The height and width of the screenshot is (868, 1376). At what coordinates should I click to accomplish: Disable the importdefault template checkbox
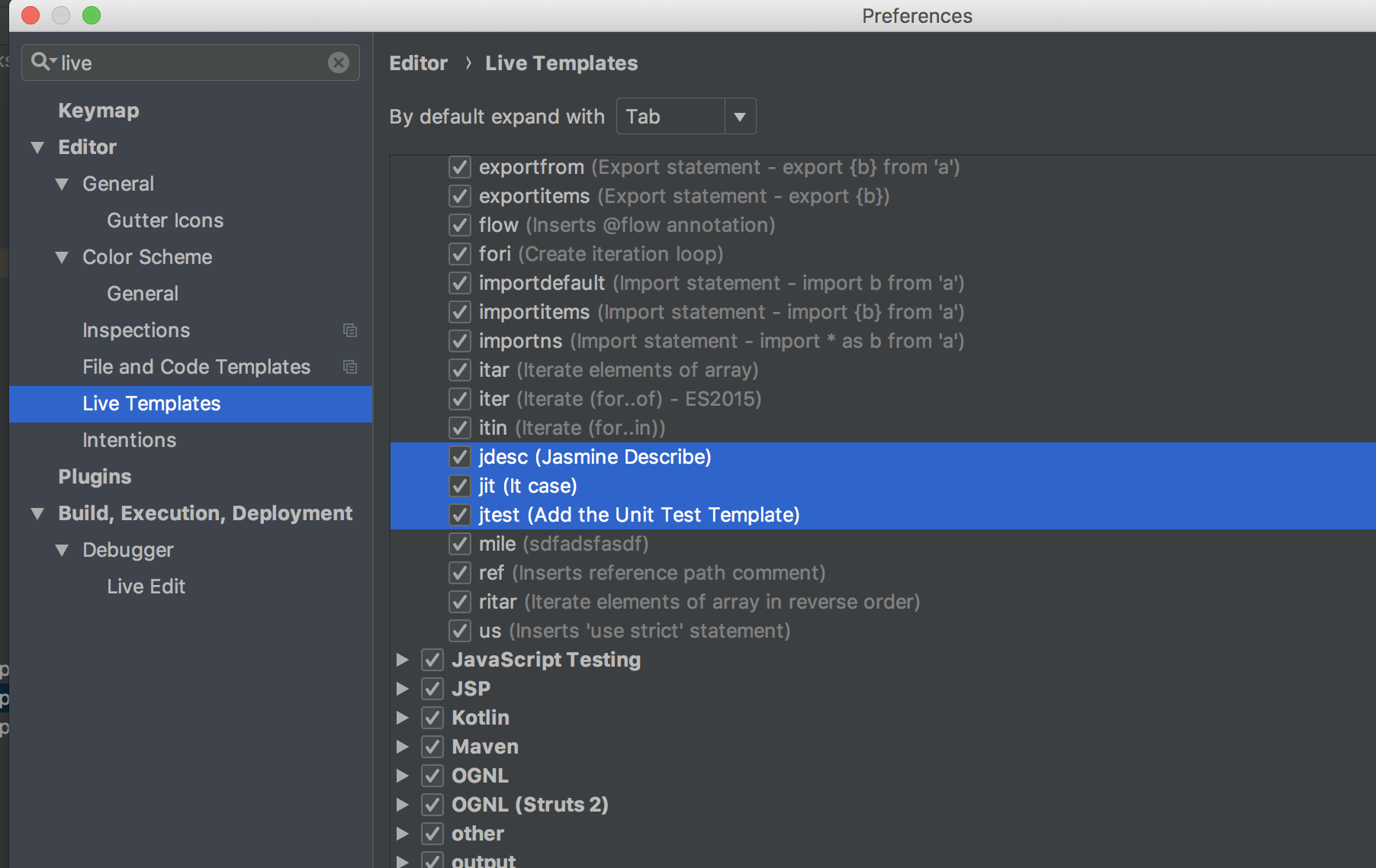tap(460, 283)
